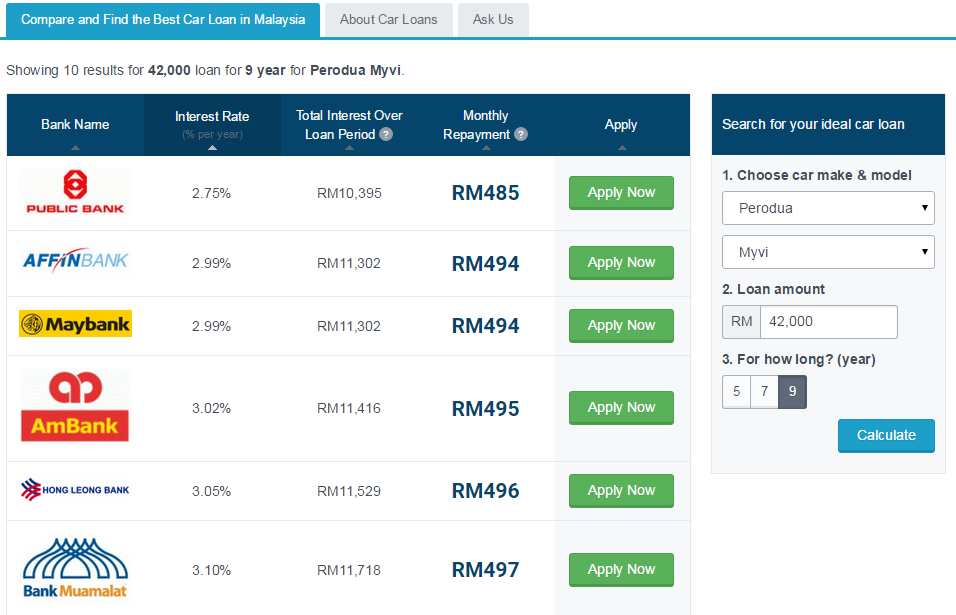Viewport: 956px width, 615px height.
Task: Click the RM496 monthly repayment
Action: point(485,491)
